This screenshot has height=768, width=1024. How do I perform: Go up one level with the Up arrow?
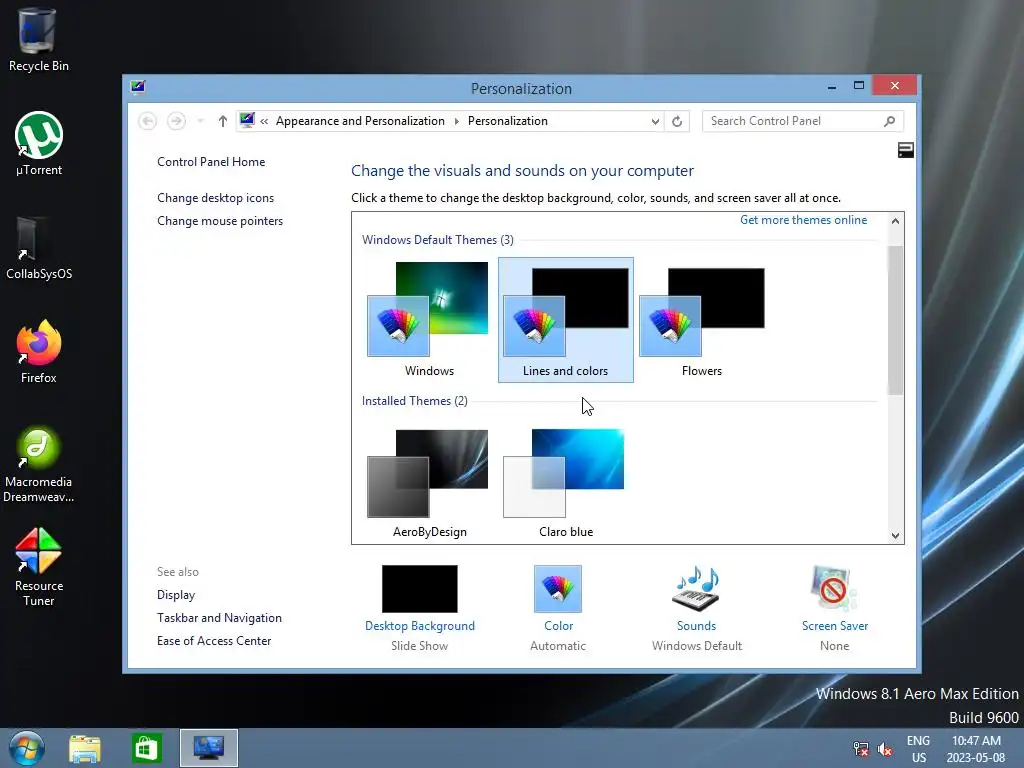(x=223, y=121)
